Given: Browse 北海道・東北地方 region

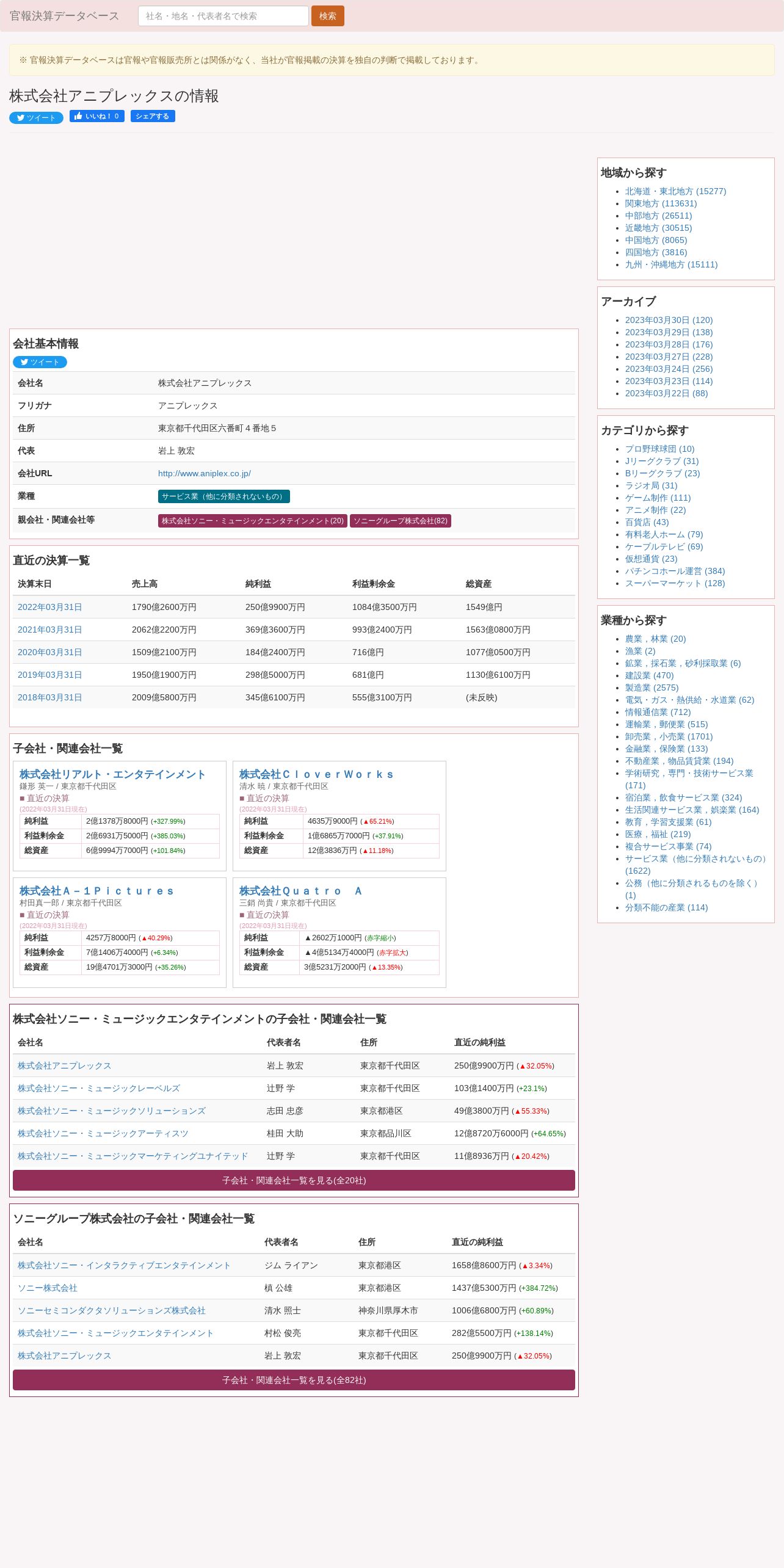Looking at the screenshot, I should 675,191.
